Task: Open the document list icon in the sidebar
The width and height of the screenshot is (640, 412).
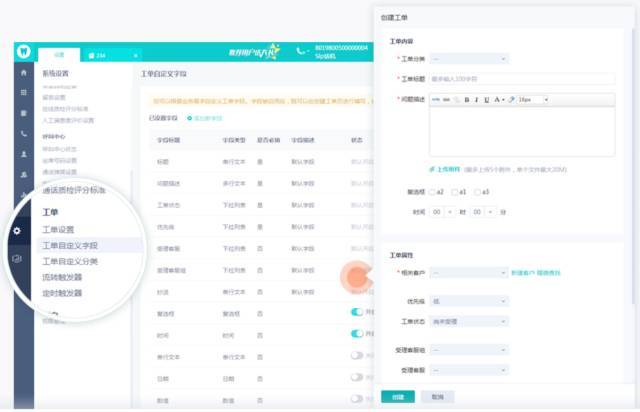Action: tap(24, 113)
